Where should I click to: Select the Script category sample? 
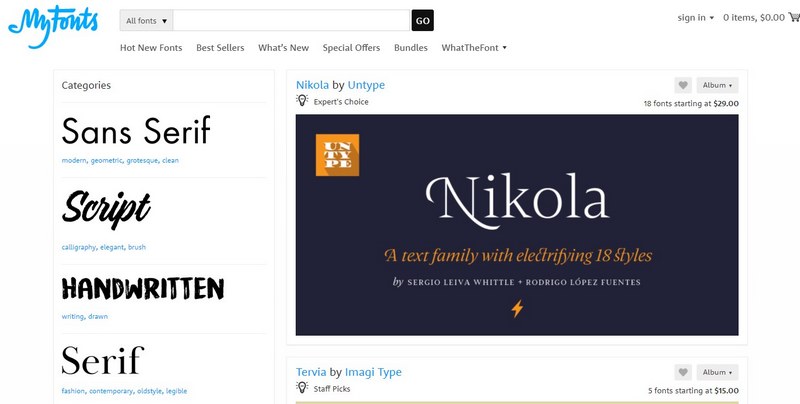[x=106, y=209]
